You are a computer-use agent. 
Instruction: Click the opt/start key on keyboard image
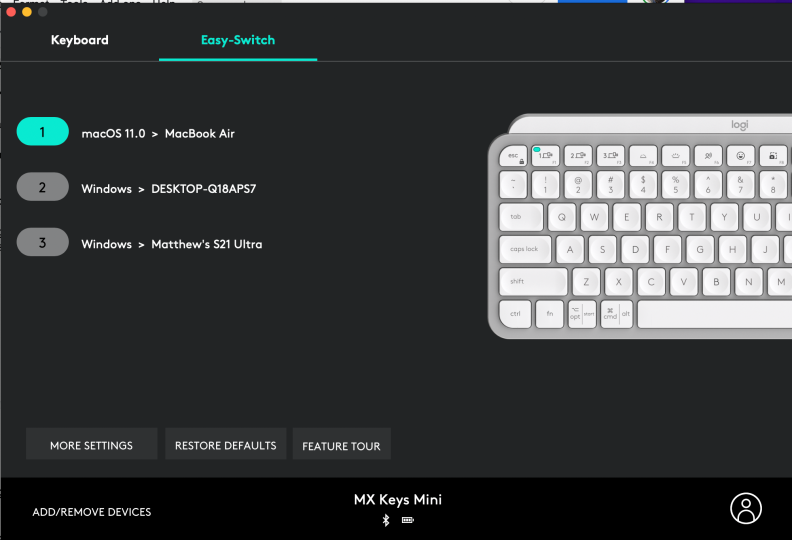pos(582,314)
